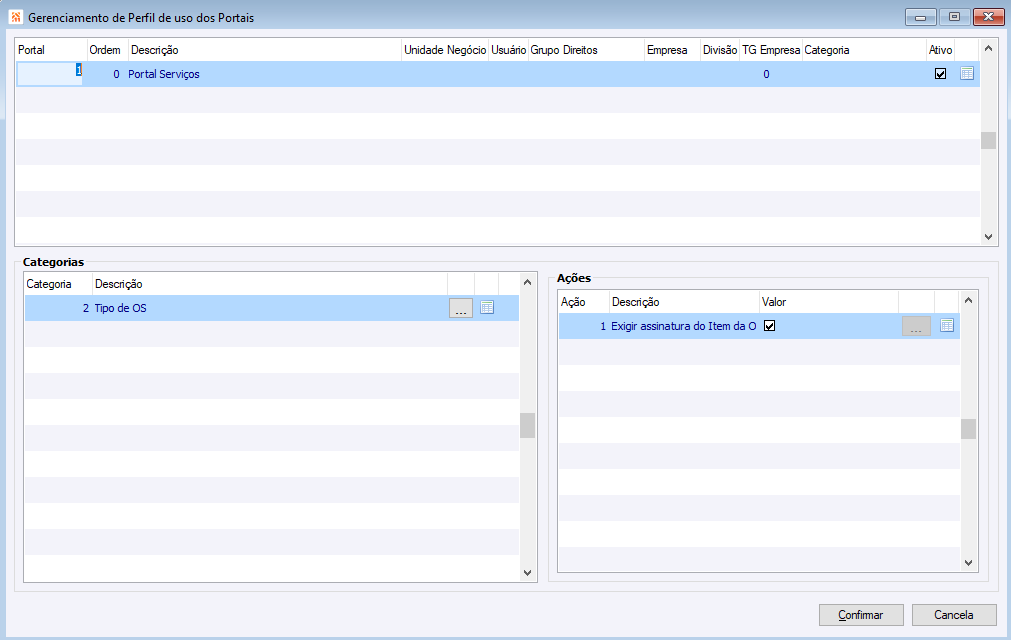Click the Portal number input cell
Screen dimensions: 1011x640
tap(50, 74)
